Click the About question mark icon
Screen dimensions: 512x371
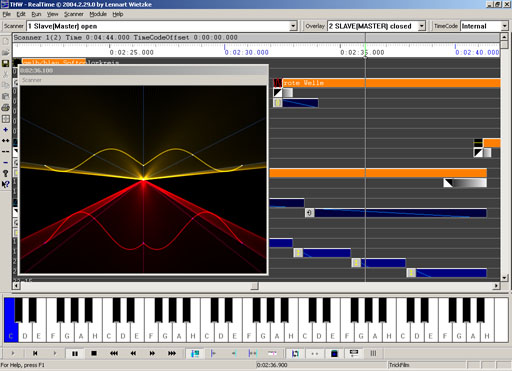click(5, 173)
